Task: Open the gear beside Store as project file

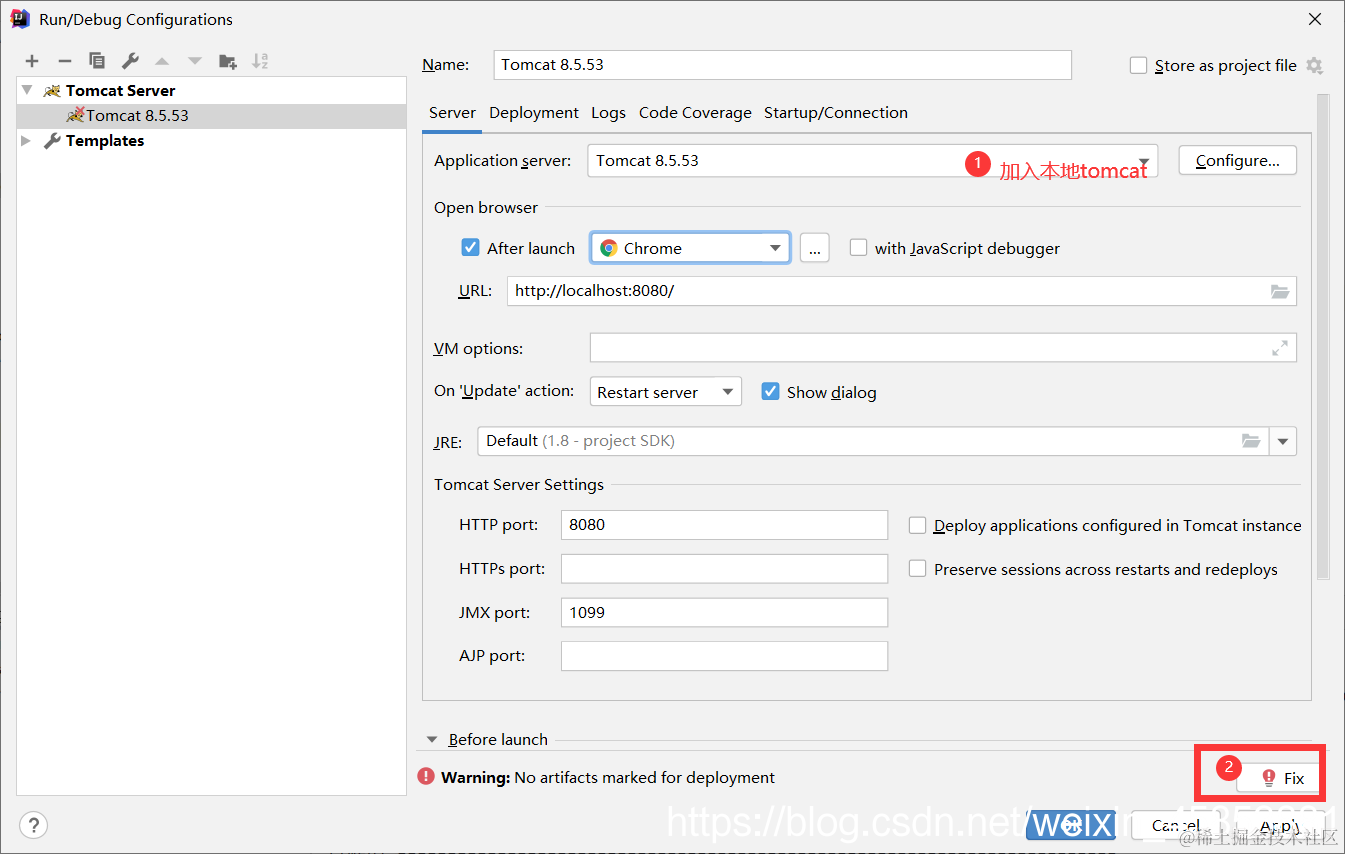Action: click(x=1314, y=65)
